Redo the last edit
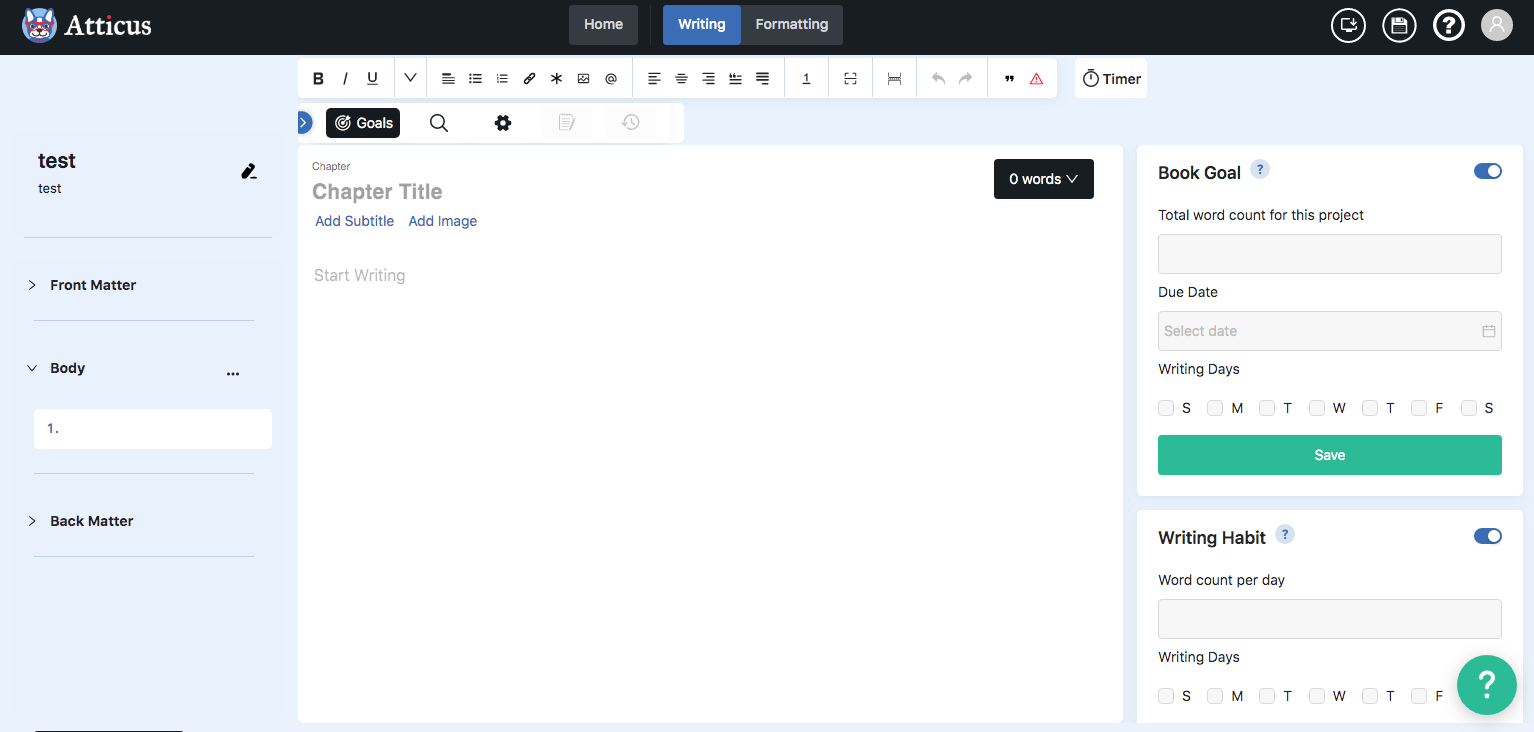Image resolution: width=1534 pixels, height=732 pixels. click(965, 78)
